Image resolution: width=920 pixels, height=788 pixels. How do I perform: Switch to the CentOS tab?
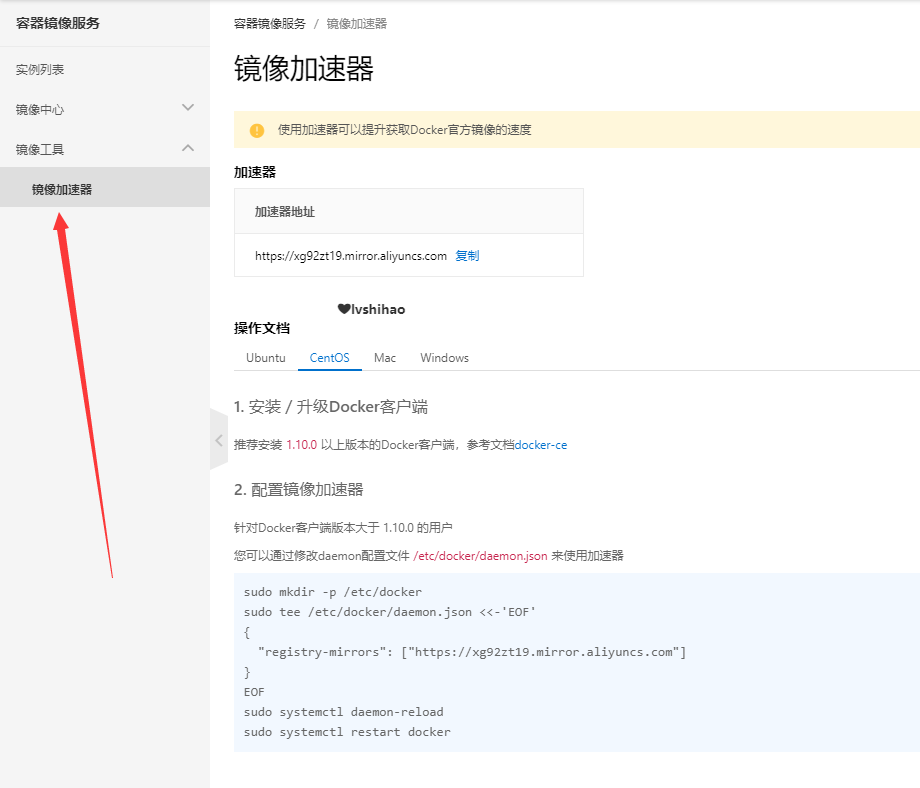click(x=330, y=358)
